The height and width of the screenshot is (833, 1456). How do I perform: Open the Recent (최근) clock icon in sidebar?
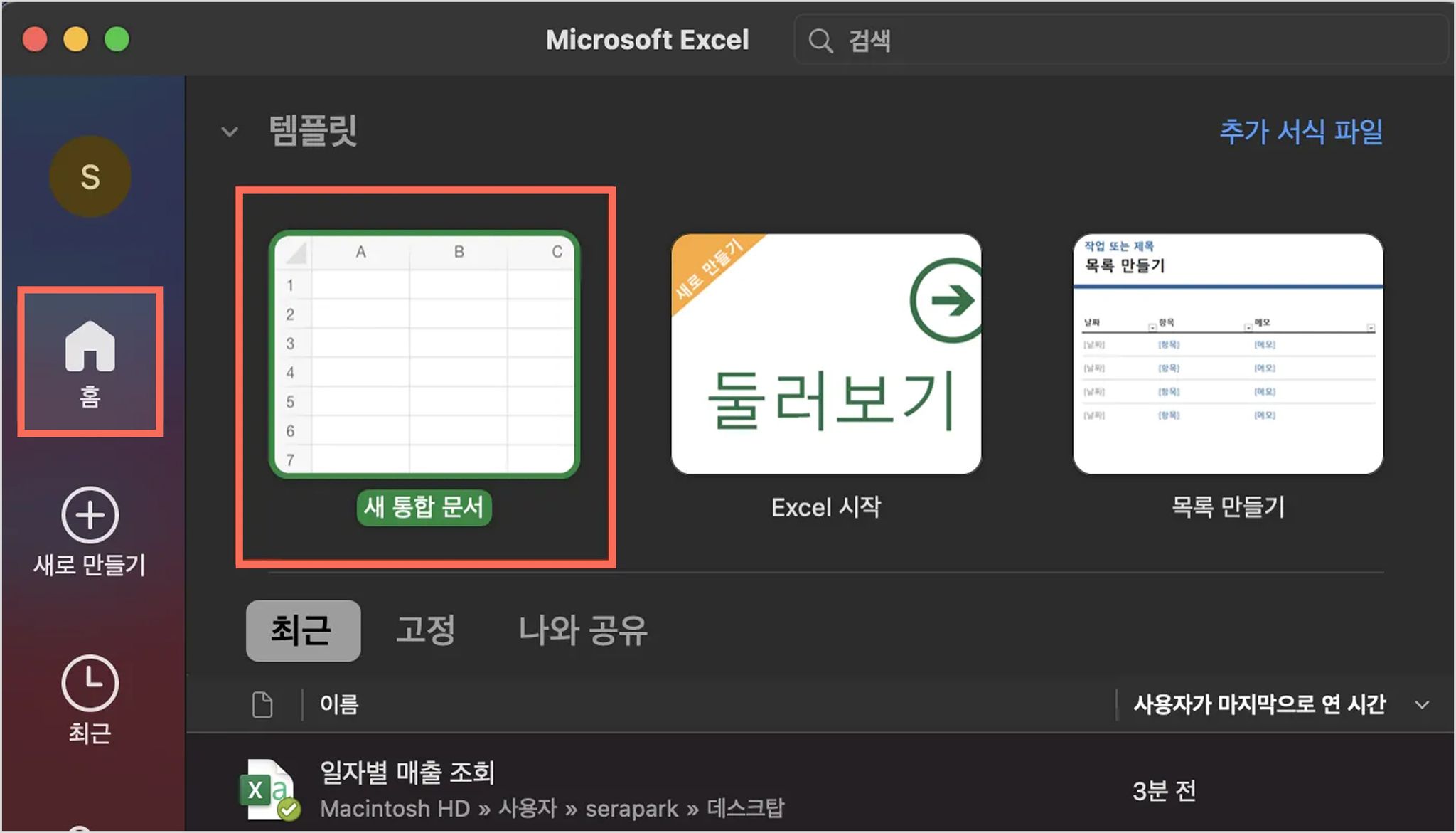tap(90, 683)
